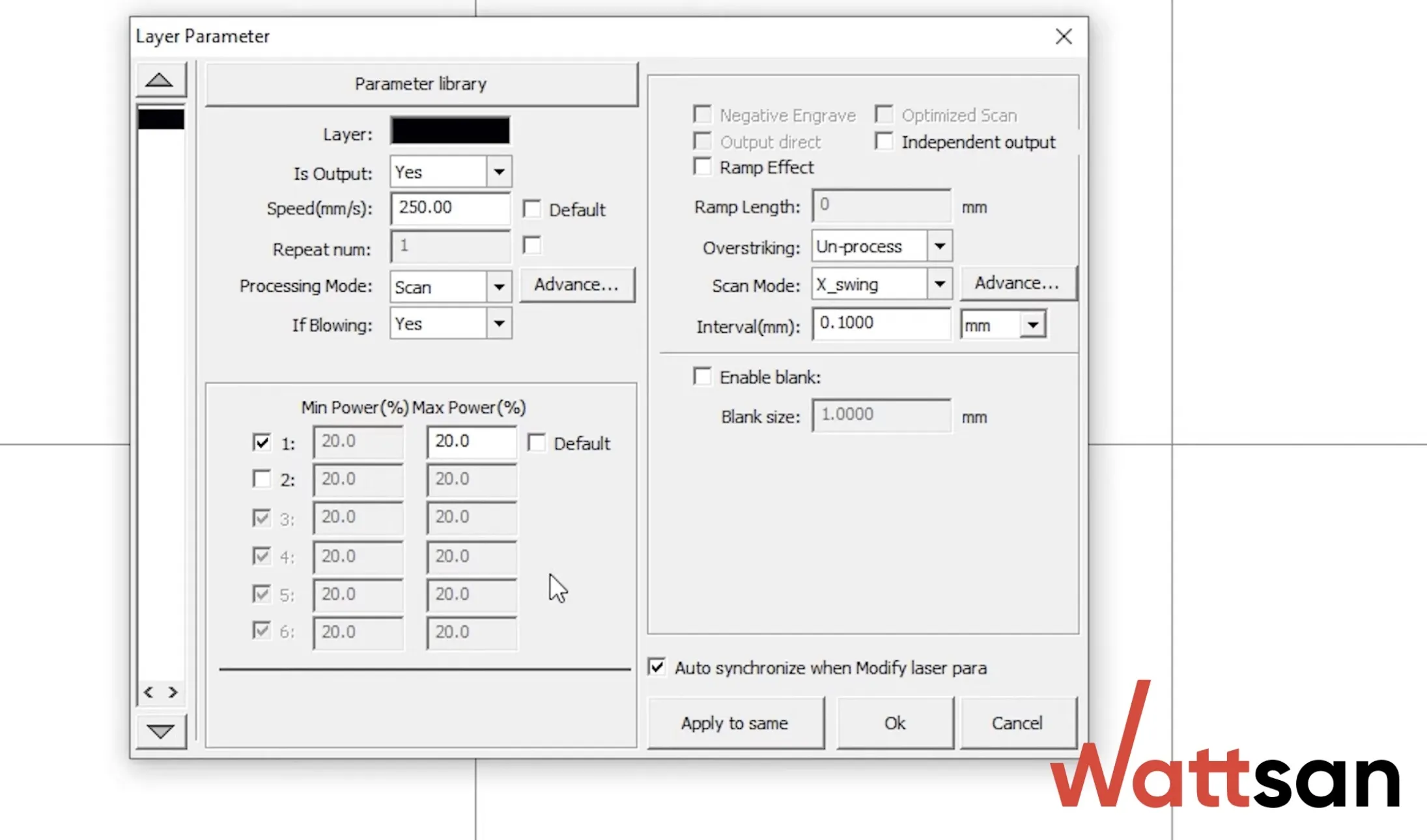Click Max Power field for laser 2
The width and height of the screenshot is (1427, 840).
click(472, 479)
